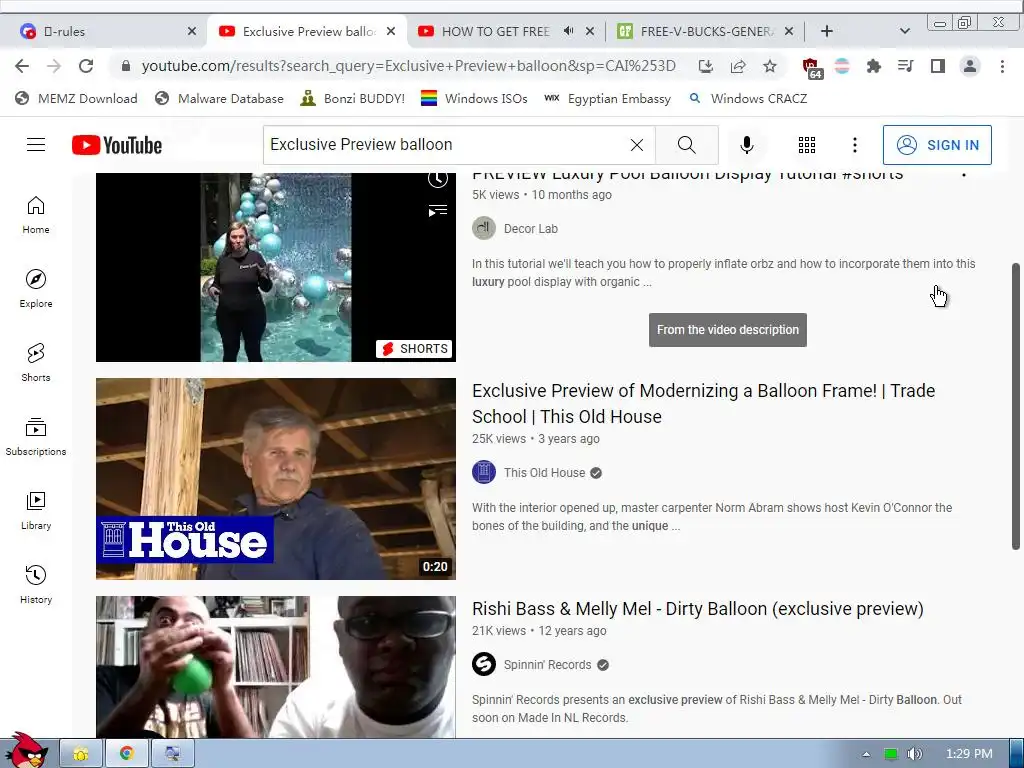The height and width of the screenshot is (768, 1024).
Task: Click the address bar URL
Action: pos(408,66)
